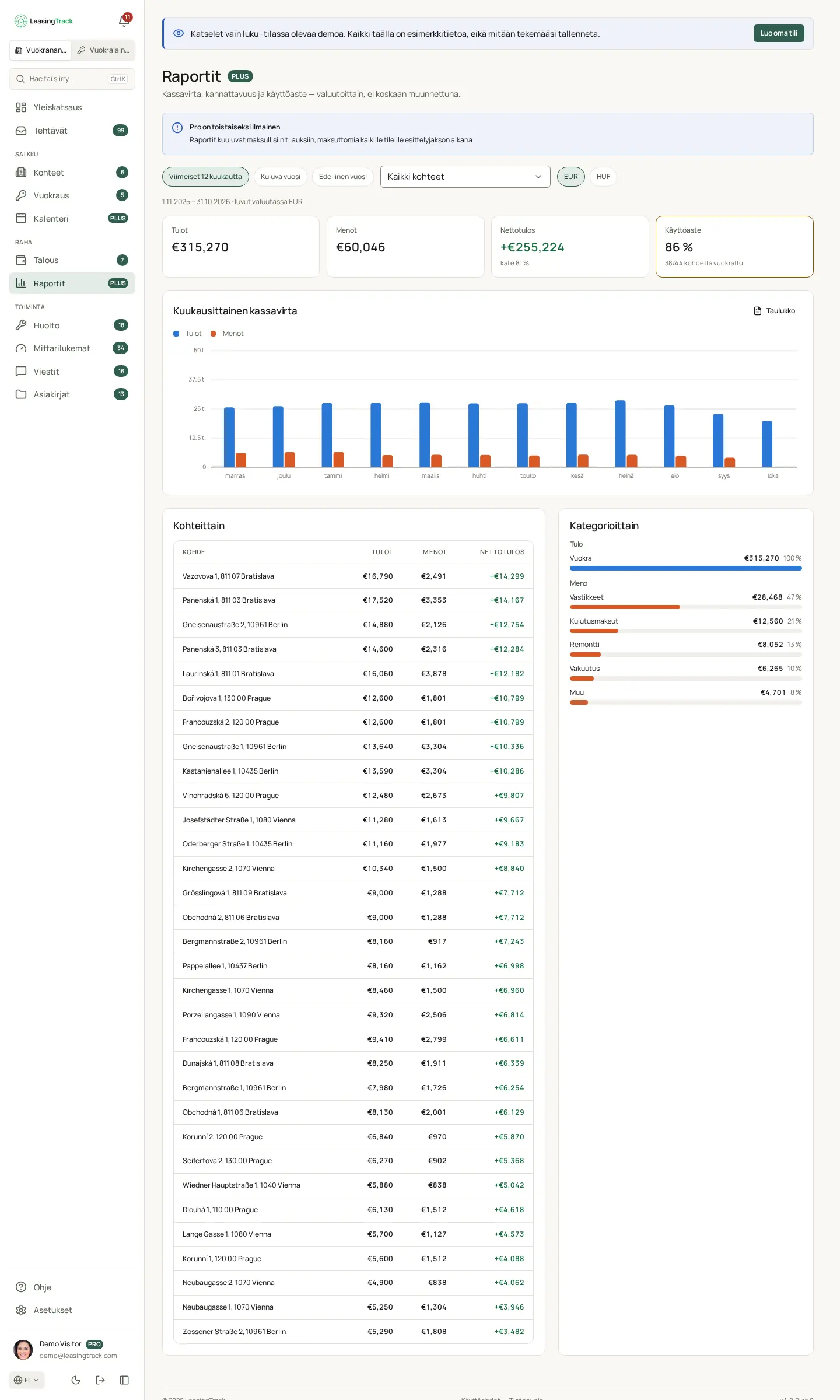Screen dimensions: 840x1400
Task: Click the heinä income bar
Action: pos(621,433)
